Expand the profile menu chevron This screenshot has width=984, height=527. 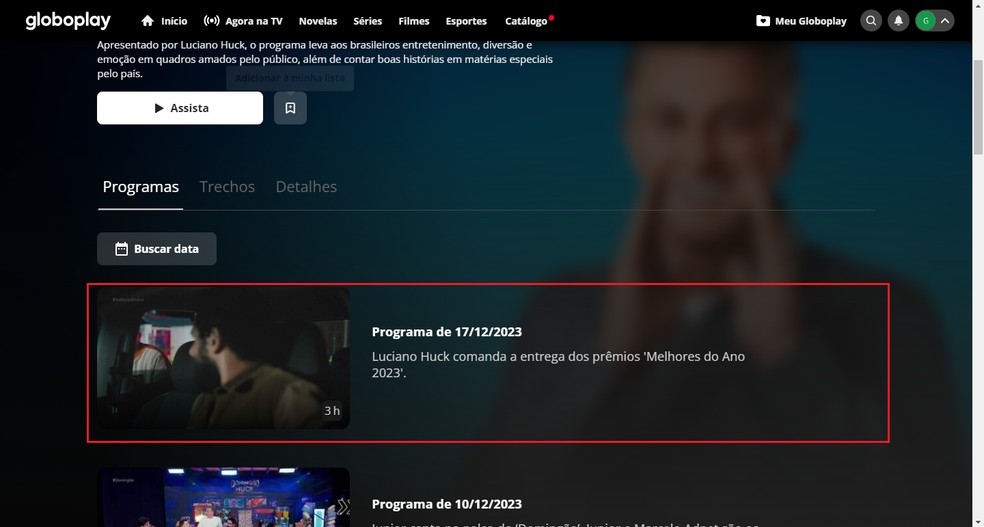point(945,21)
